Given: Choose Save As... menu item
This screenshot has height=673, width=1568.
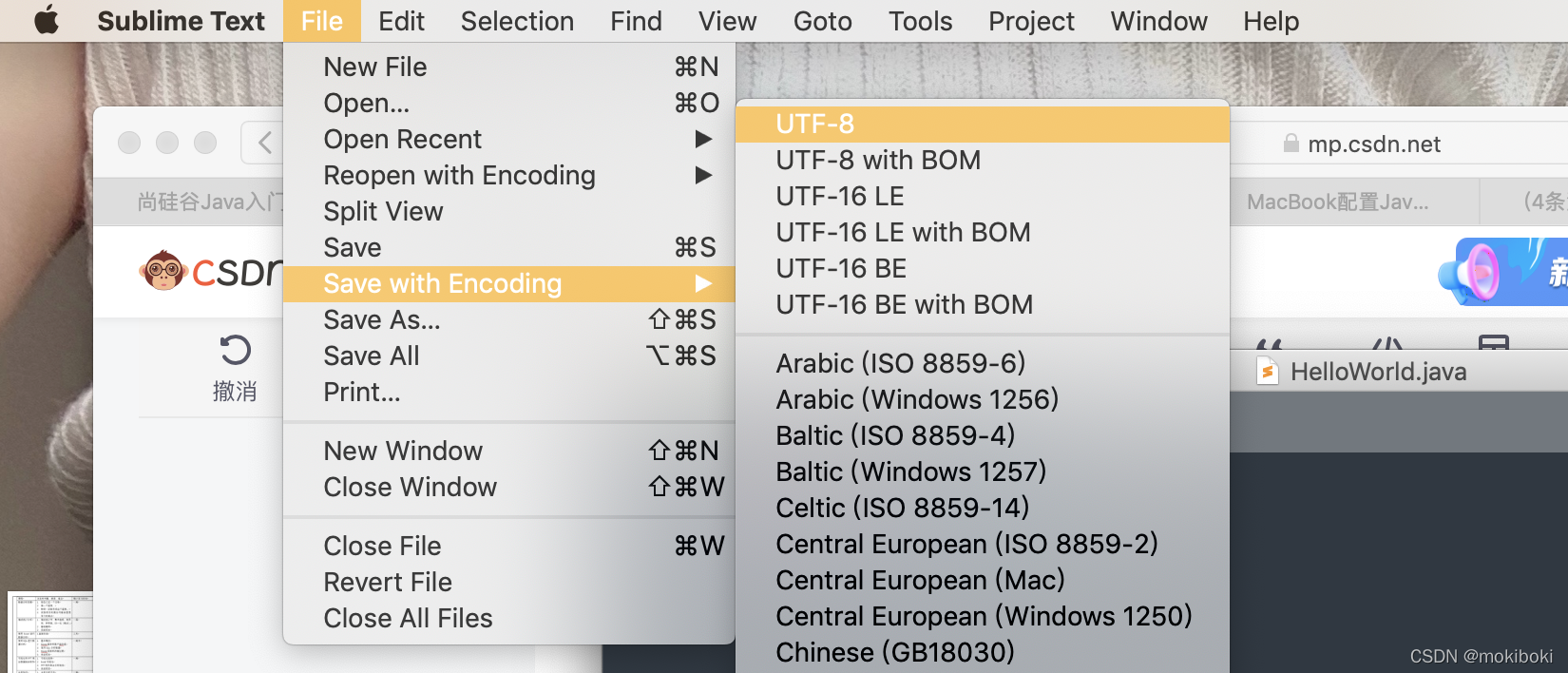Looking at the screenshot, I should coord(509,319).
